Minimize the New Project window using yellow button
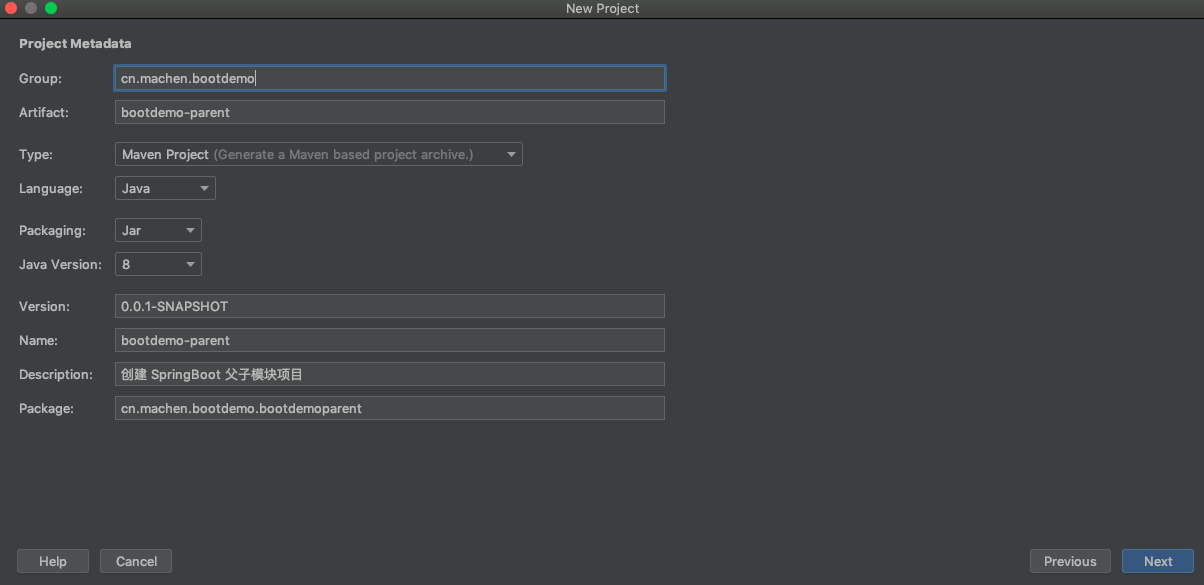 click(31, 8)
